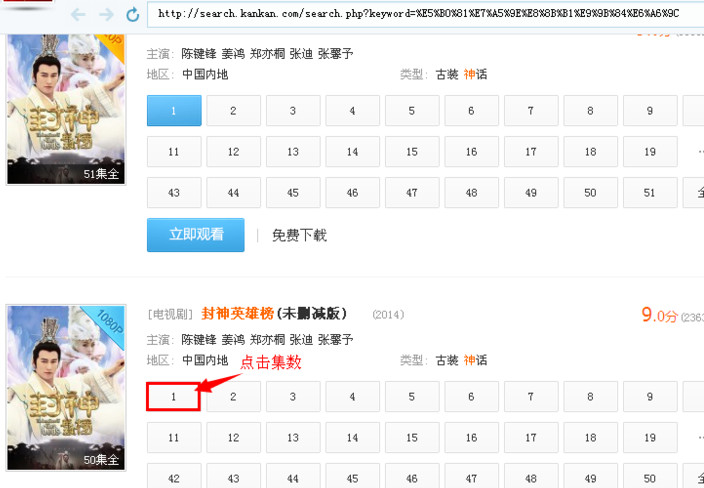
Task: Click the (2014) year label
Action: coord(388,315)
